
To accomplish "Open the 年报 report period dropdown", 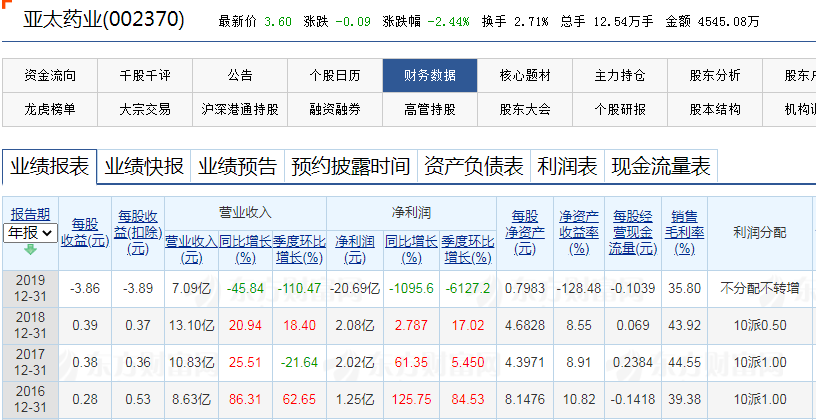I will point(30,232).
